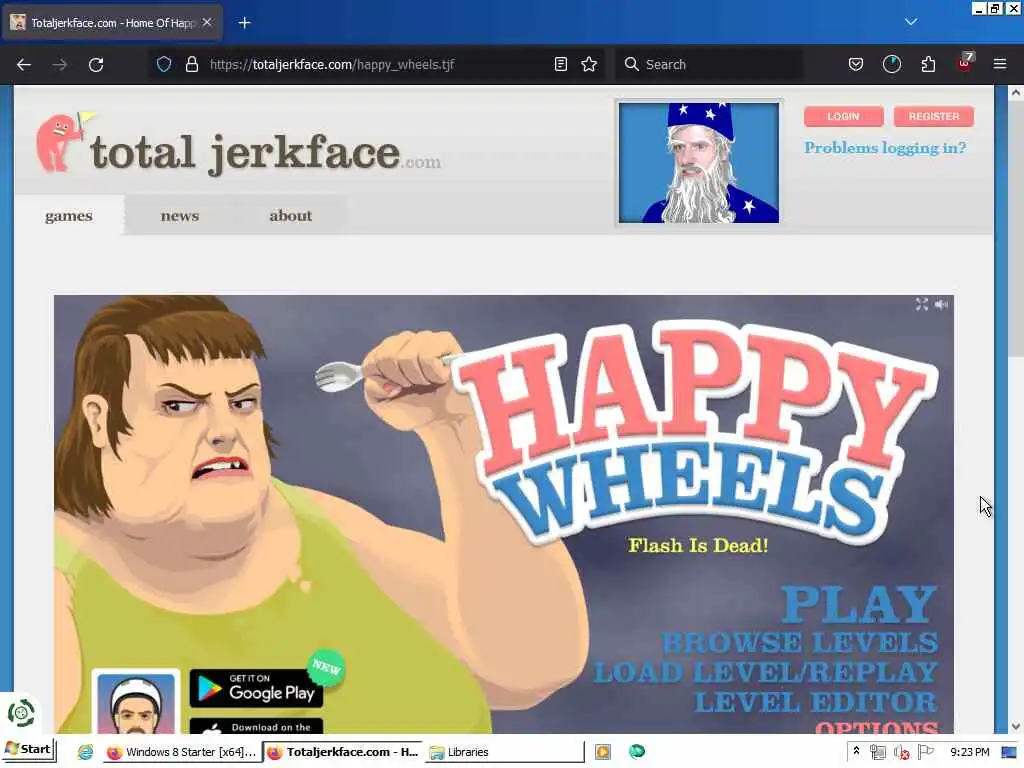The width and height of the screenshot is (1024, 768).
Task: Open LEVEL EDITOR from the game menu
Action: (816, 702)
